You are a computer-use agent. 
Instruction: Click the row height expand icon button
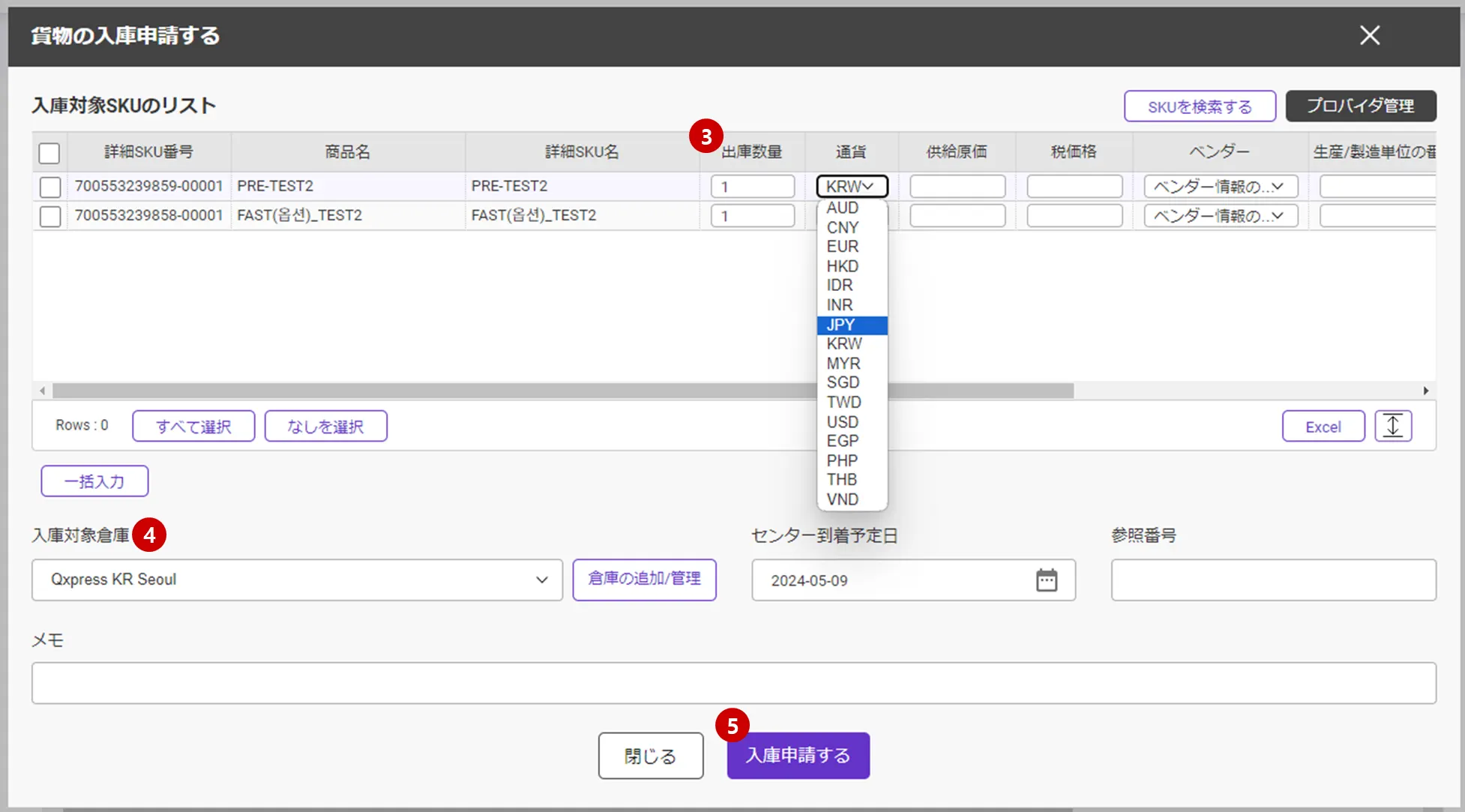click(x=1392, y=426)
